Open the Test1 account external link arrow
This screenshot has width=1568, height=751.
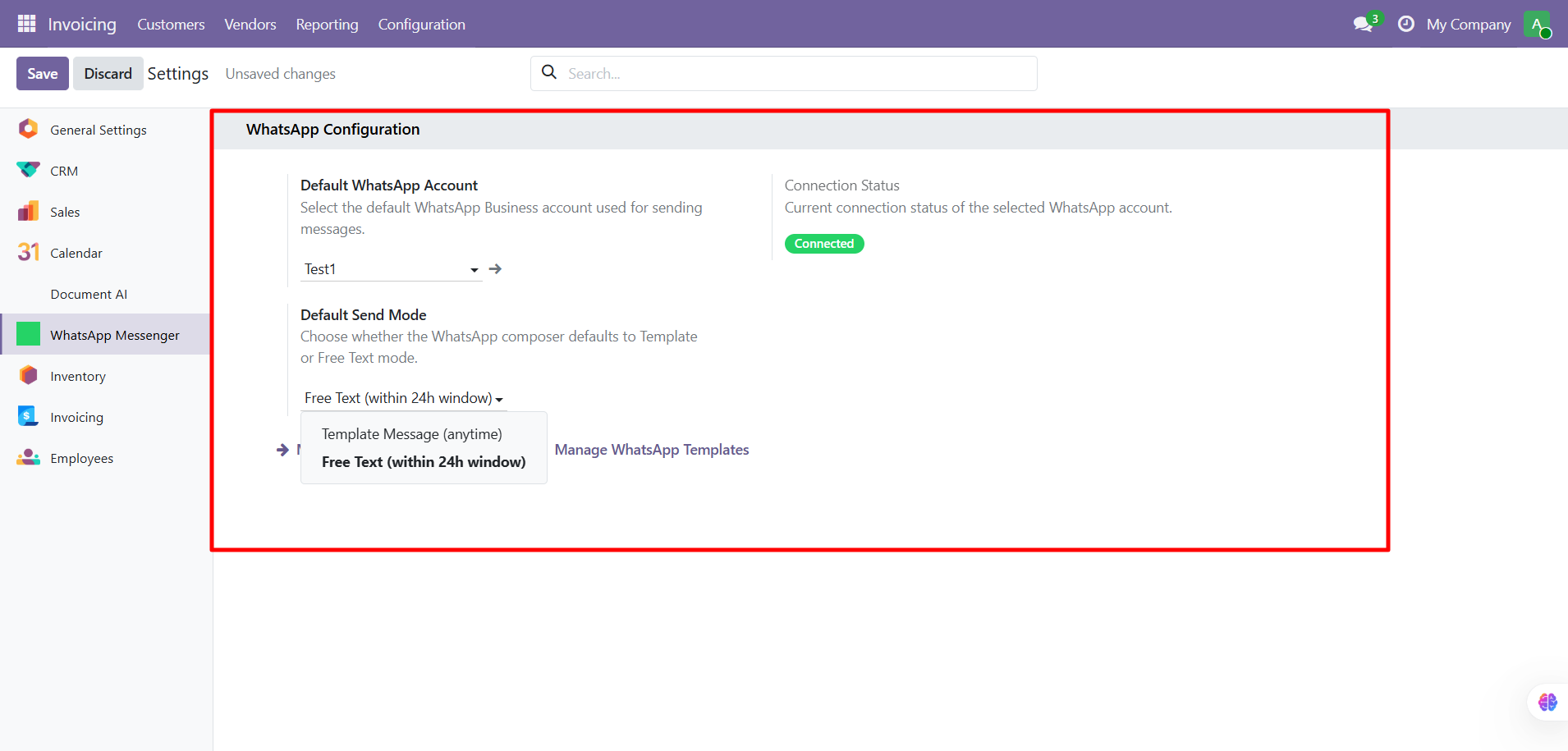click(495, 269)
